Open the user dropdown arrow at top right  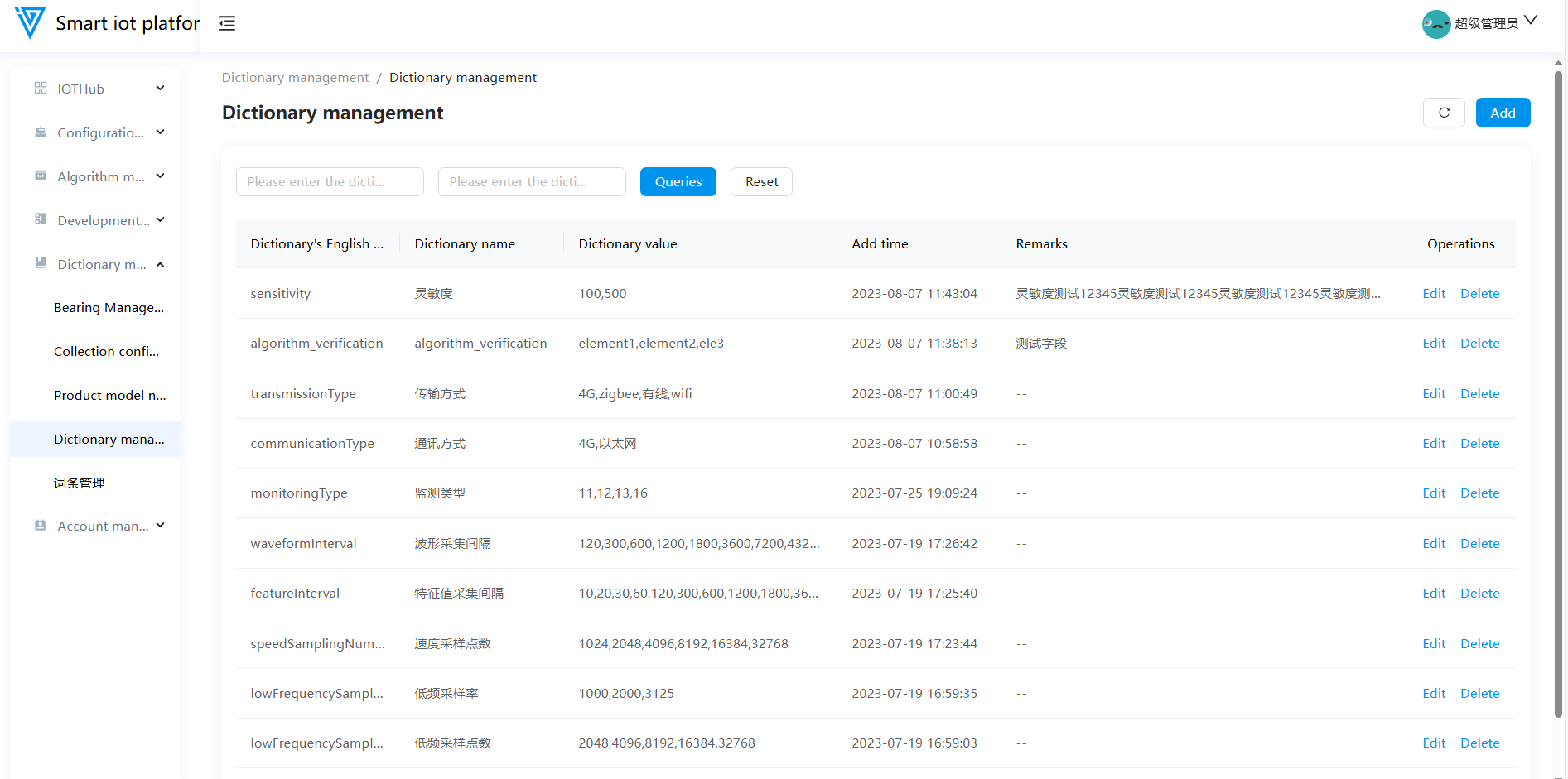point(1531,21)
